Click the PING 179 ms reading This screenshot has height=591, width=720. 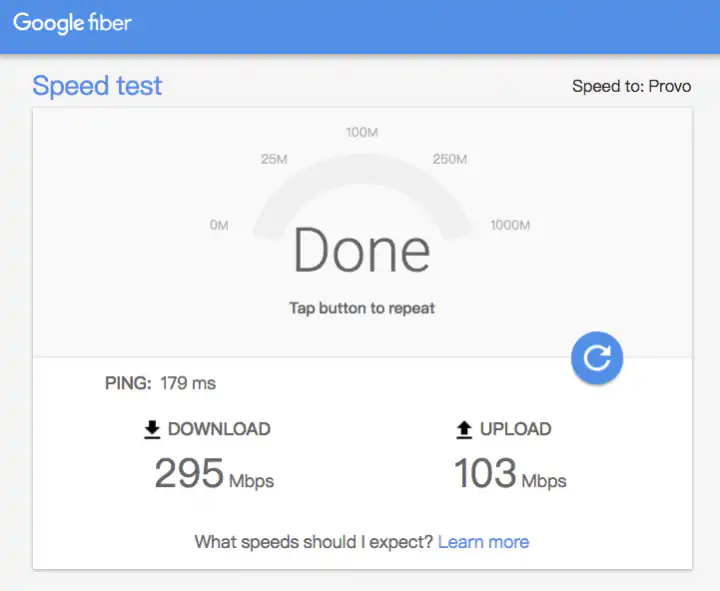click(x=160, y=383)
